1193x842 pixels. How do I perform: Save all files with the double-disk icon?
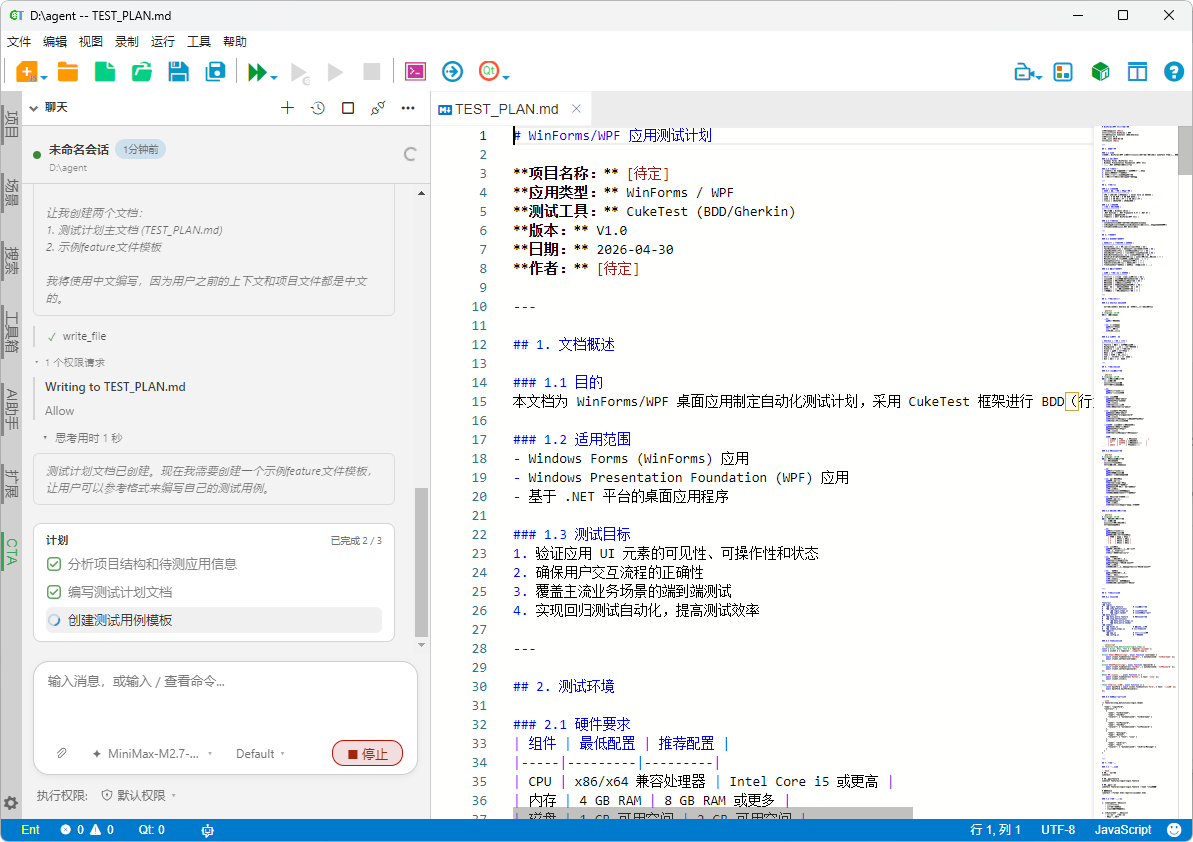(215, 72)
